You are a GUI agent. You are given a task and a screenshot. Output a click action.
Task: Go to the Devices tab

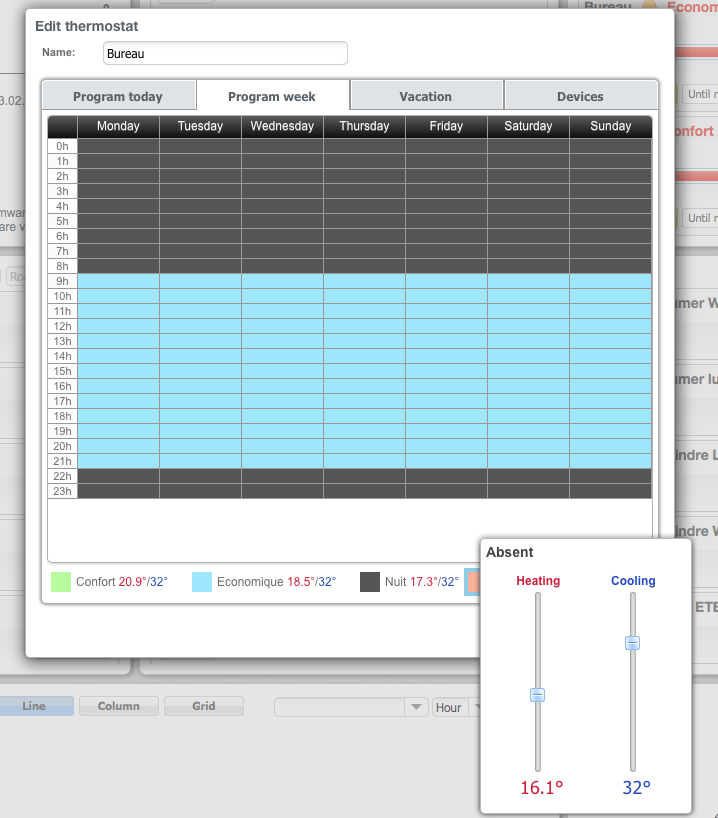point(580,96)
